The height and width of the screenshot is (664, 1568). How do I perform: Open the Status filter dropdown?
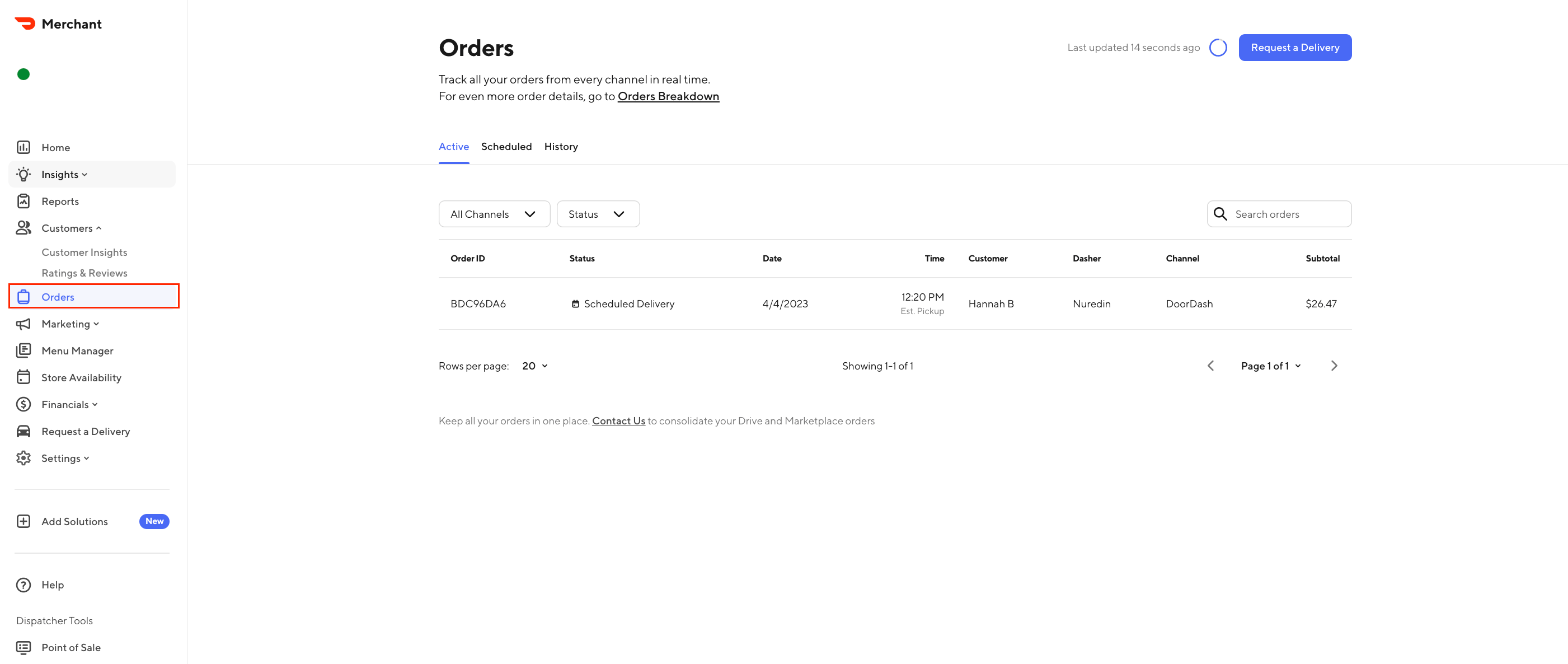pos(598,214)
